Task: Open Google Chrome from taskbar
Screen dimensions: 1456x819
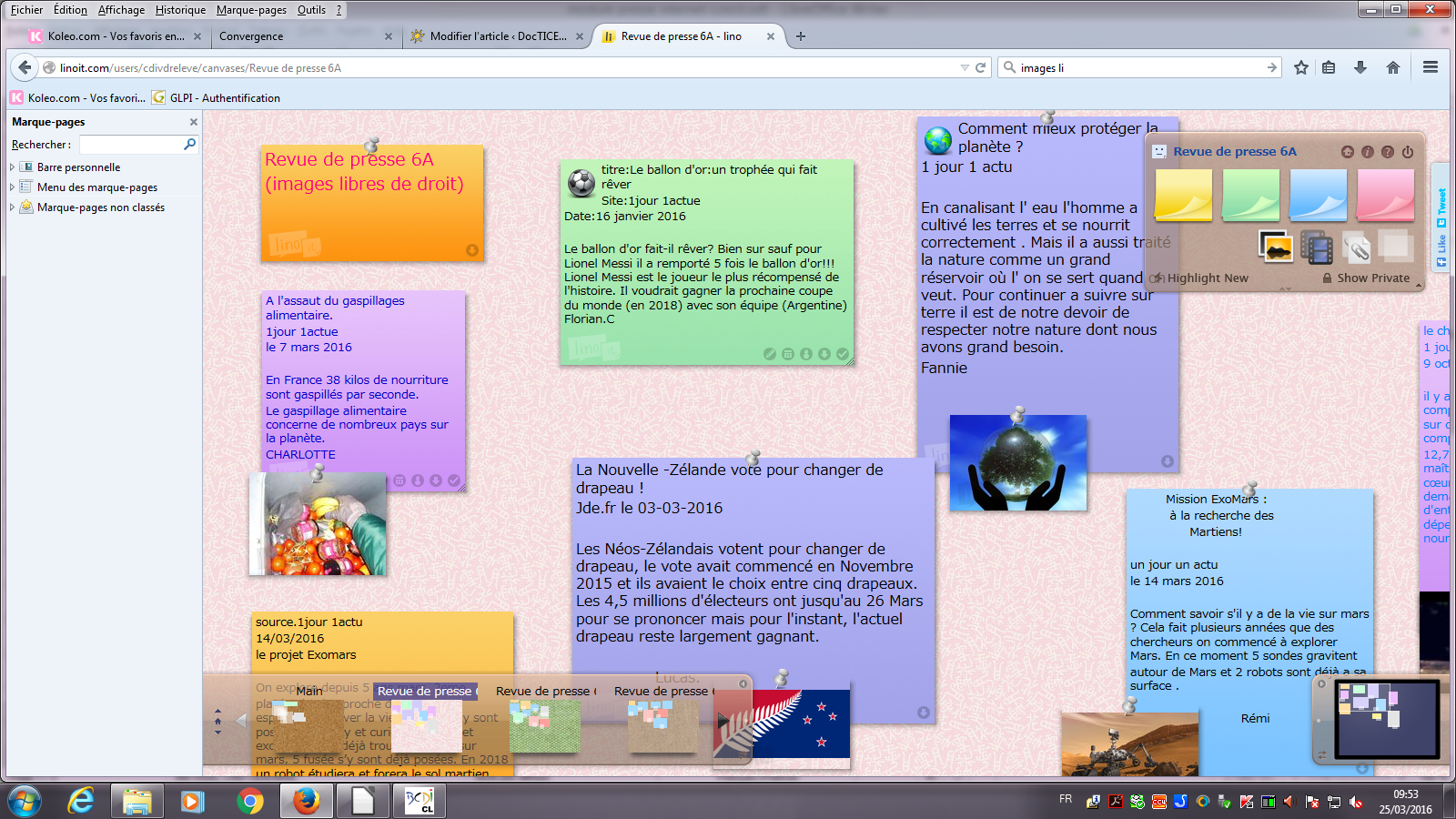Action: (250, 801)
